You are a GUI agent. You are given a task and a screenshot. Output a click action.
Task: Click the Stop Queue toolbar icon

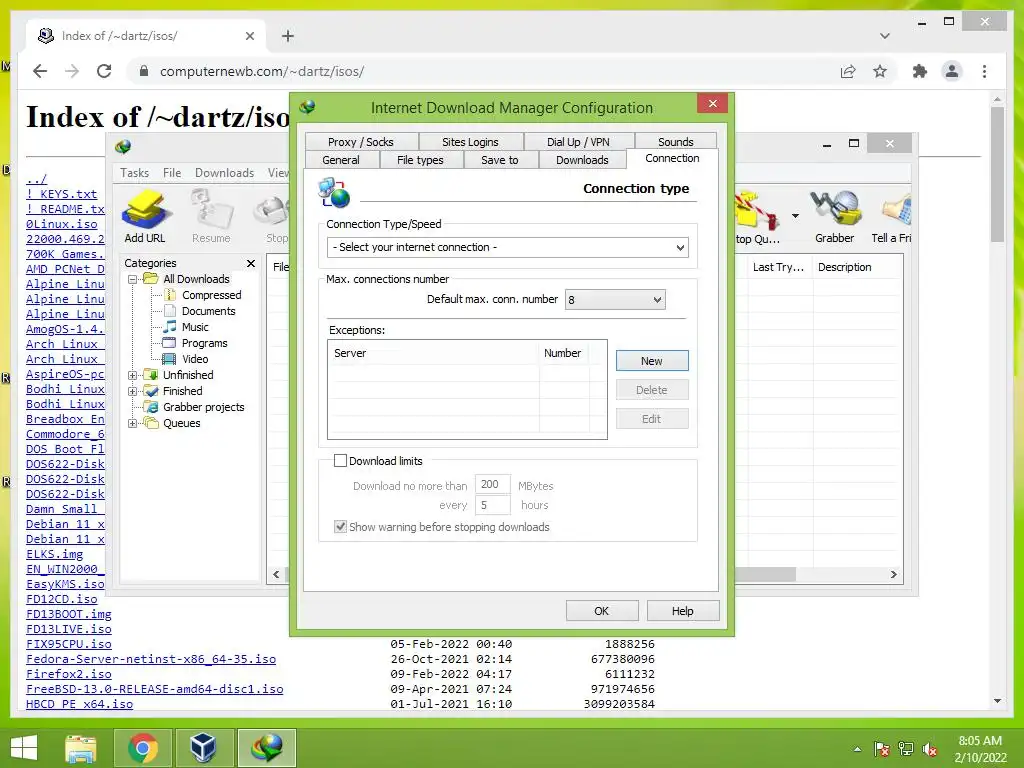(x=758, y=218)
